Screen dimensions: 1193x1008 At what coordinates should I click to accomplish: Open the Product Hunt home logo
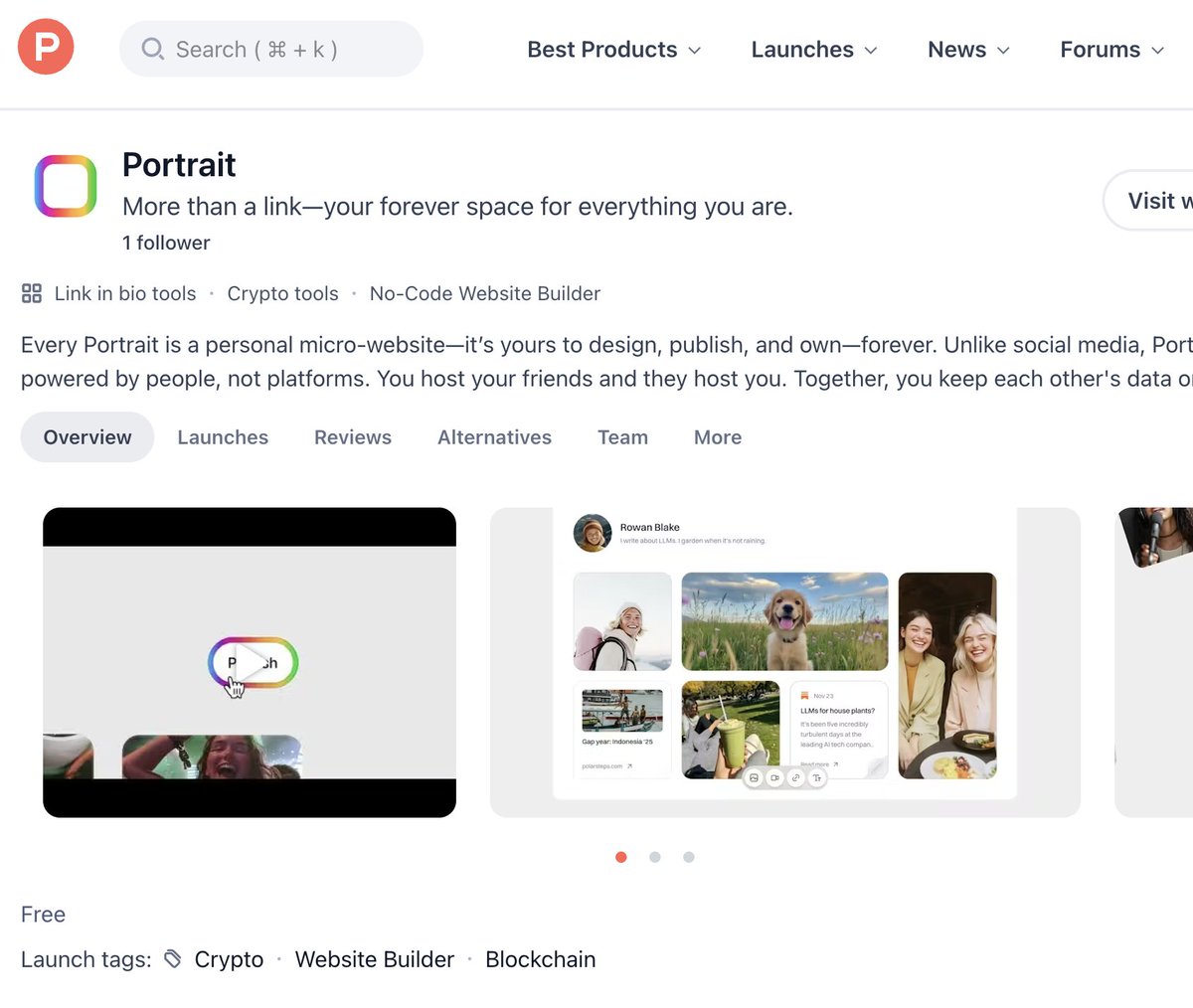click(46, 47)
